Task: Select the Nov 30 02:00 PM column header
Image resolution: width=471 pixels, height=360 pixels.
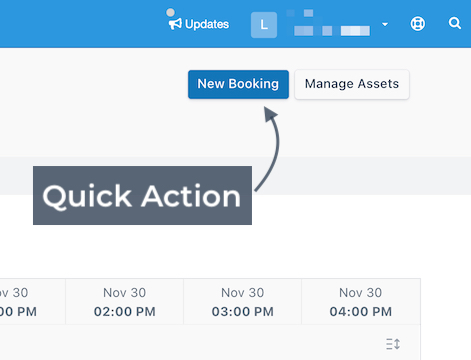Action: (x=124, y=302)
